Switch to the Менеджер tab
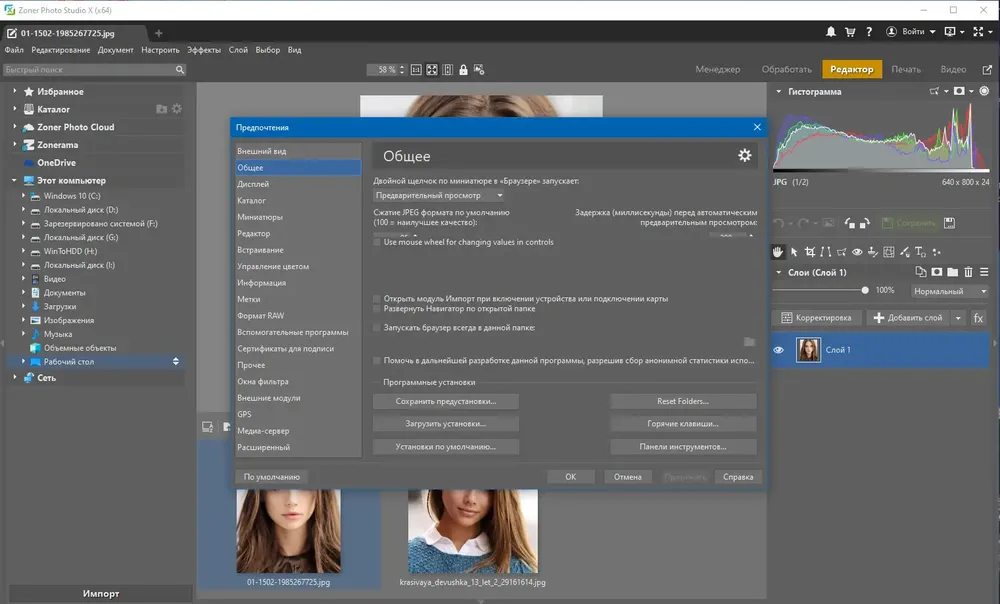Viewport: 1000px width, 604px height. click(x=717, y=69)
